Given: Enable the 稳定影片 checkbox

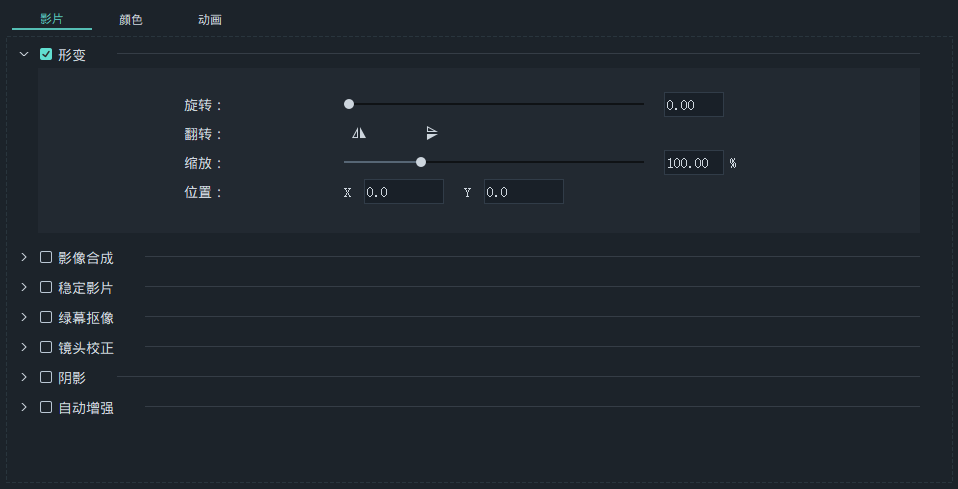Looking at the screenshot, I should coord(46,287).
